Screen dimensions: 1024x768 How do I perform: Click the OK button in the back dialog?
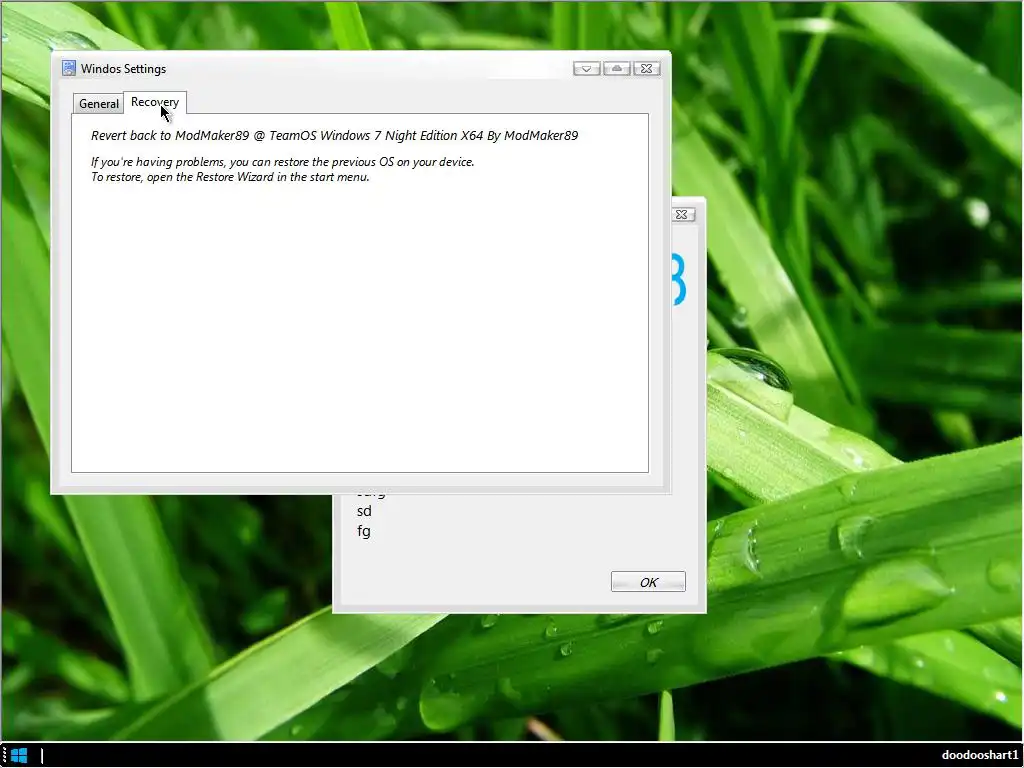point(648,582)
